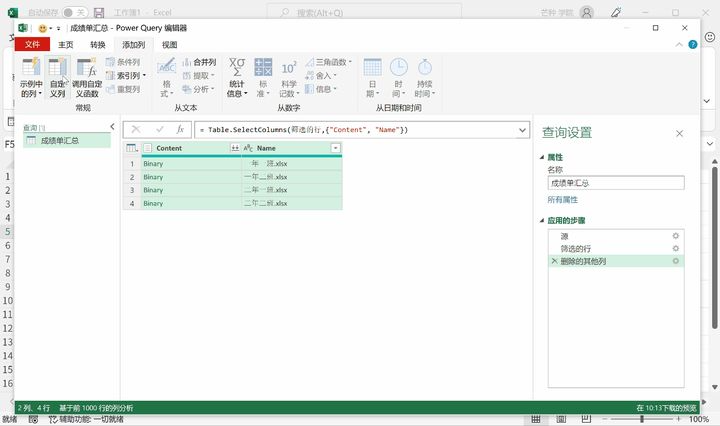Viewport: 720px width, 426px height.
Task: Open Custom Column (自定义列) tool
Action: [57, 77]
